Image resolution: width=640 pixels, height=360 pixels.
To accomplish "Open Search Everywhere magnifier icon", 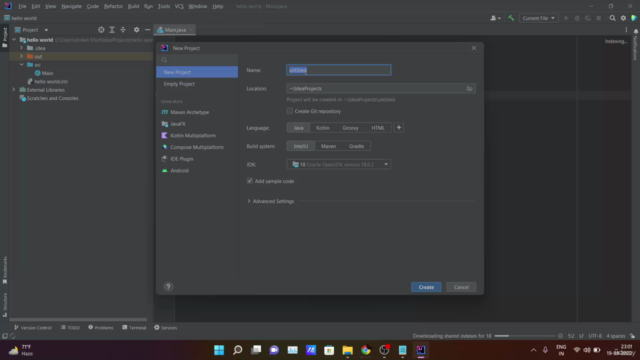I will [x=612, y=18].
